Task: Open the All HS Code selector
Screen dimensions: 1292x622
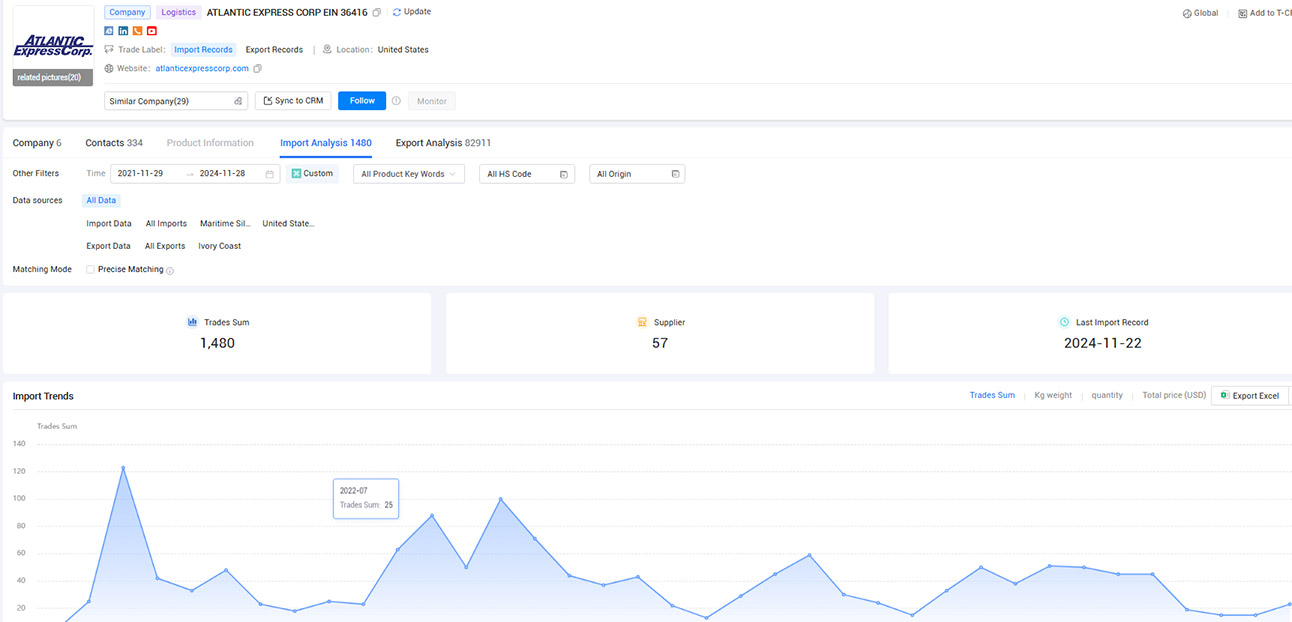Action: coord(527,174)
